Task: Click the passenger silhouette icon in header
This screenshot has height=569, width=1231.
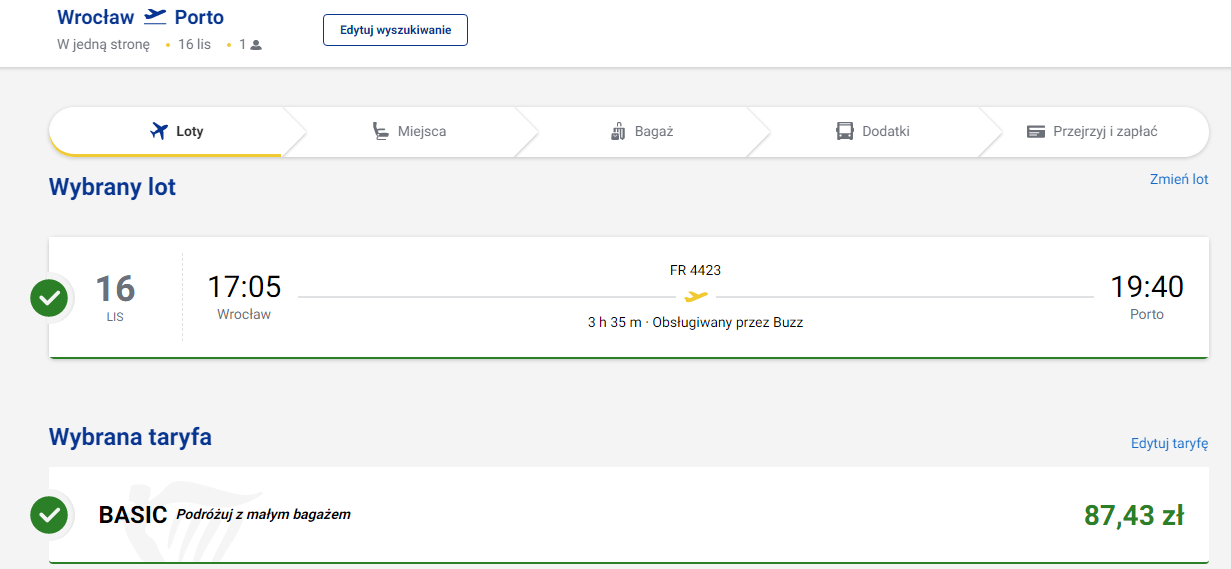Action: pyautogui.click(x=256, y=45)
